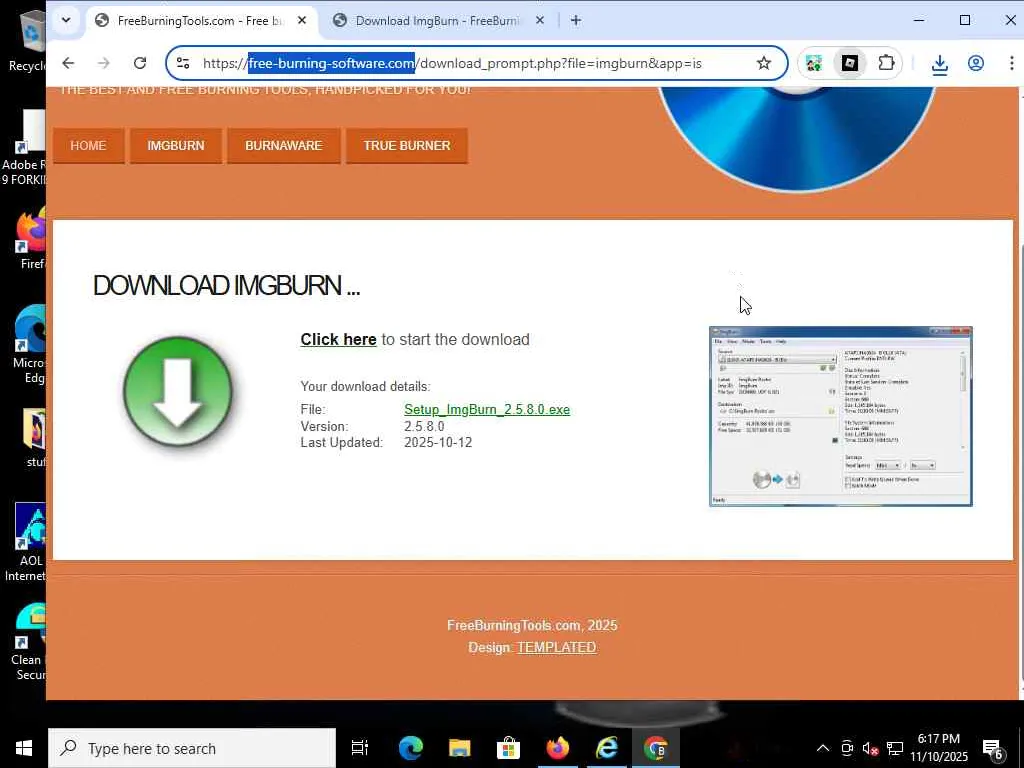Open the Chrome profile avatar icon
The height and width of the screenshot is (768, 1024).
pyautogui.click(x=976, y=63)
